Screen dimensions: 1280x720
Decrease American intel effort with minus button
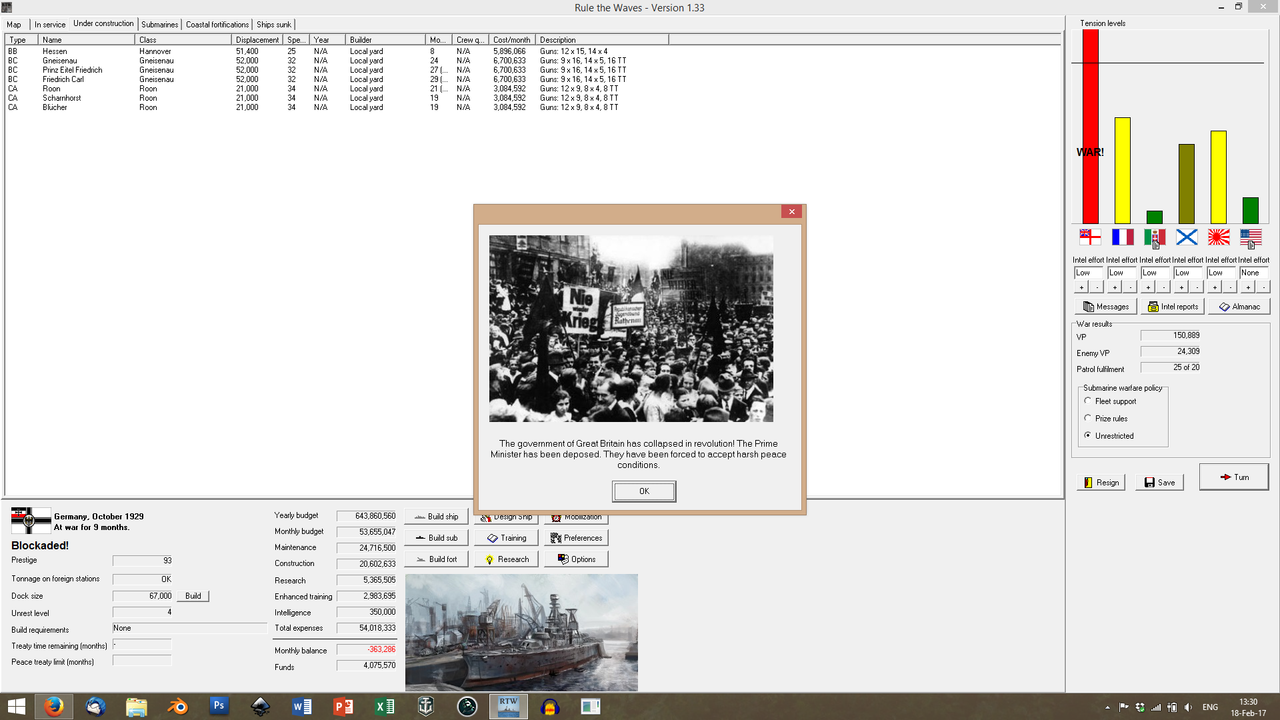[1261, 287]
